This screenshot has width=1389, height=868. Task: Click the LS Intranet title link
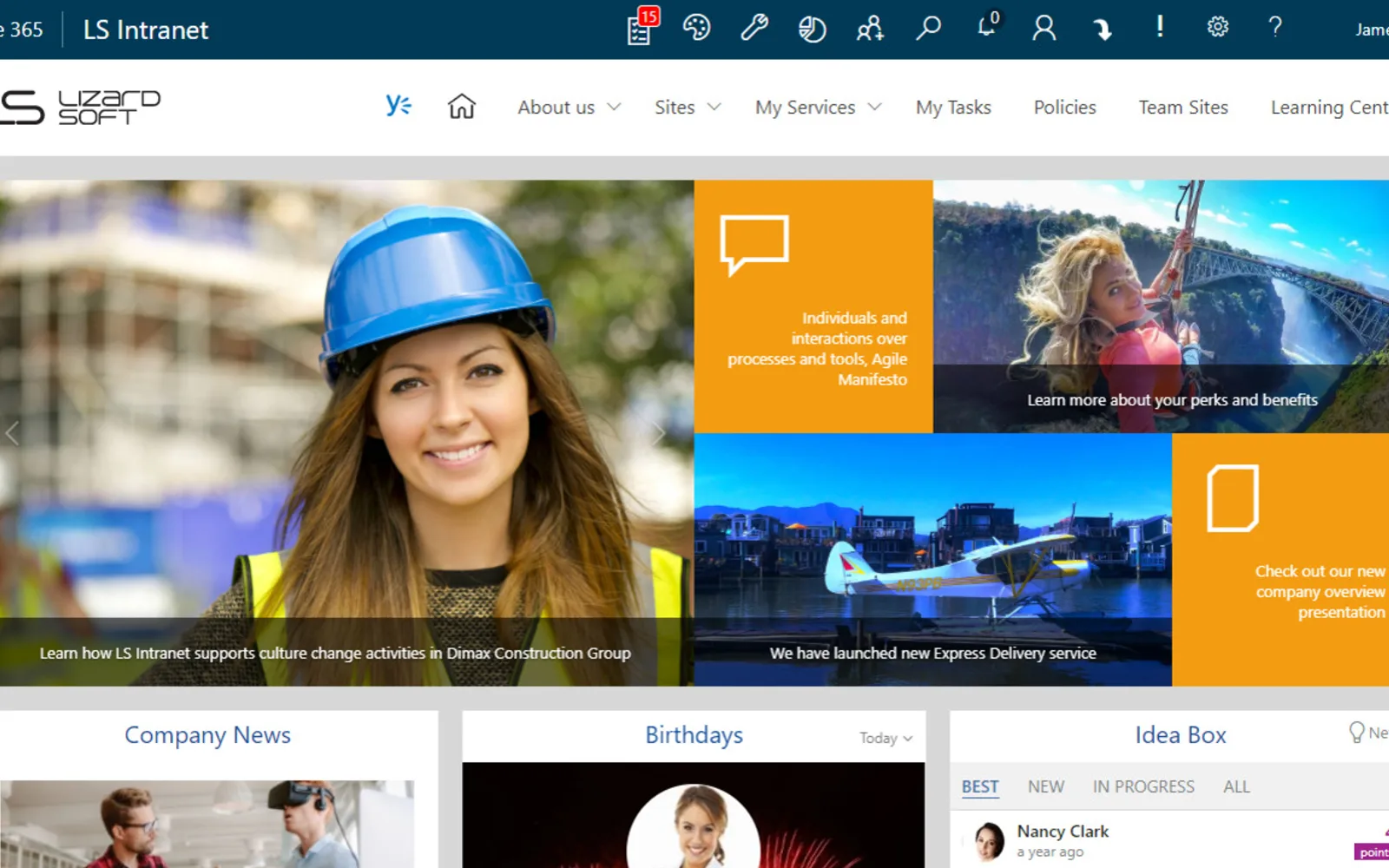click(x=146, y=30)
